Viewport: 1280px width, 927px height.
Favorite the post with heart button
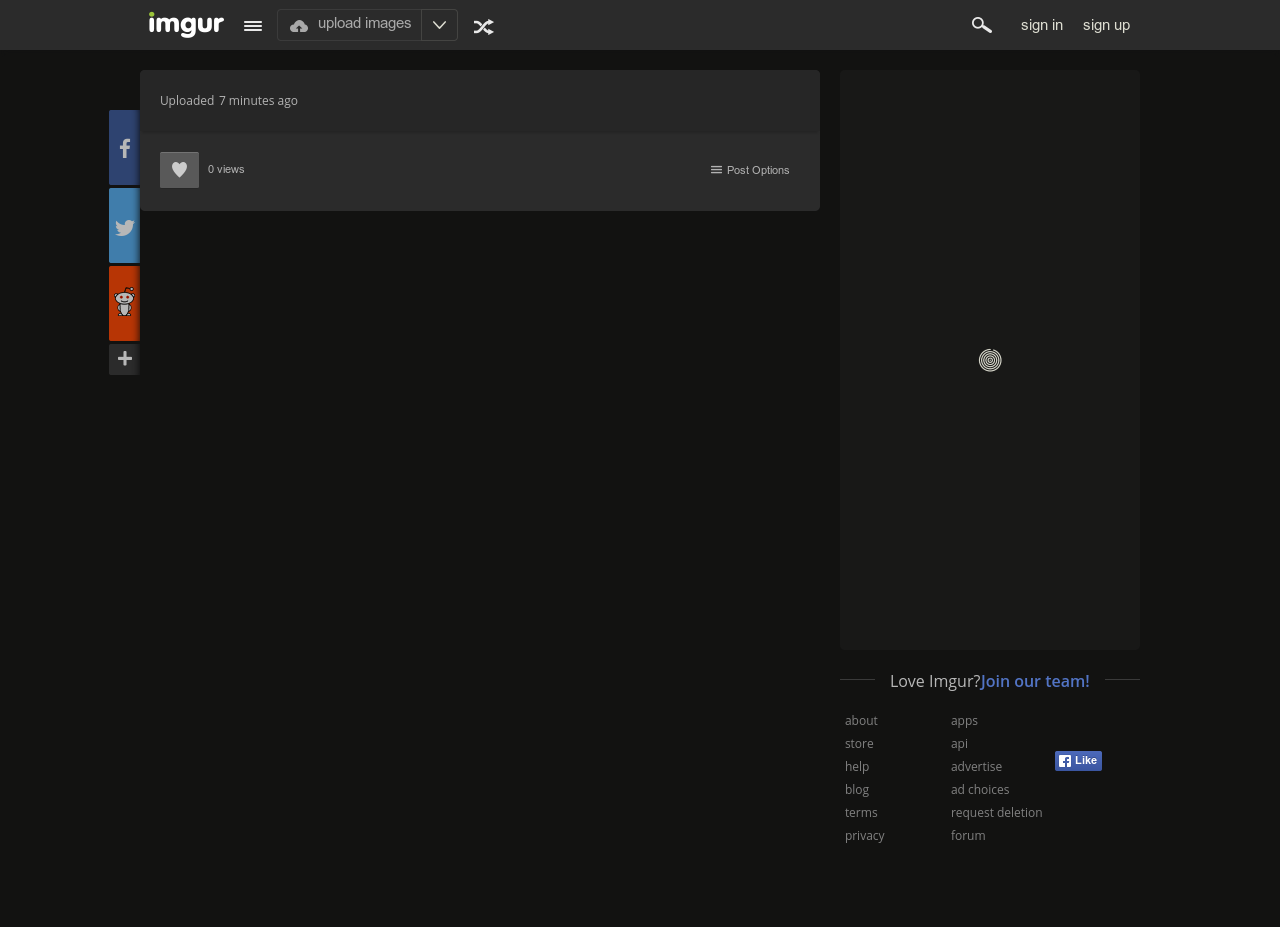(x=179, y=170)
